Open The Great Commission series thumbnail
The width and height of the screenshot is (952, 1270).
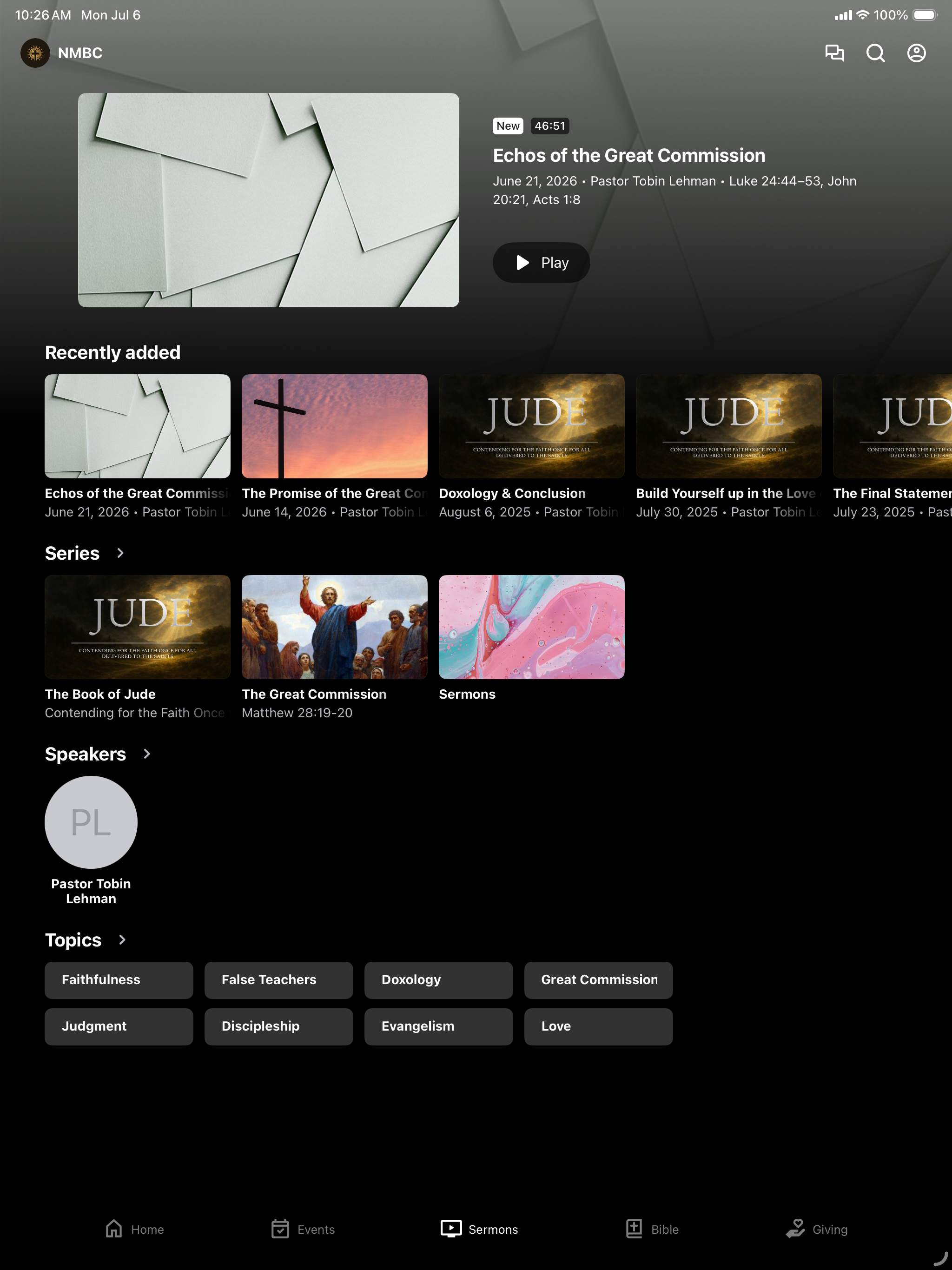click(x=334, y=627)
